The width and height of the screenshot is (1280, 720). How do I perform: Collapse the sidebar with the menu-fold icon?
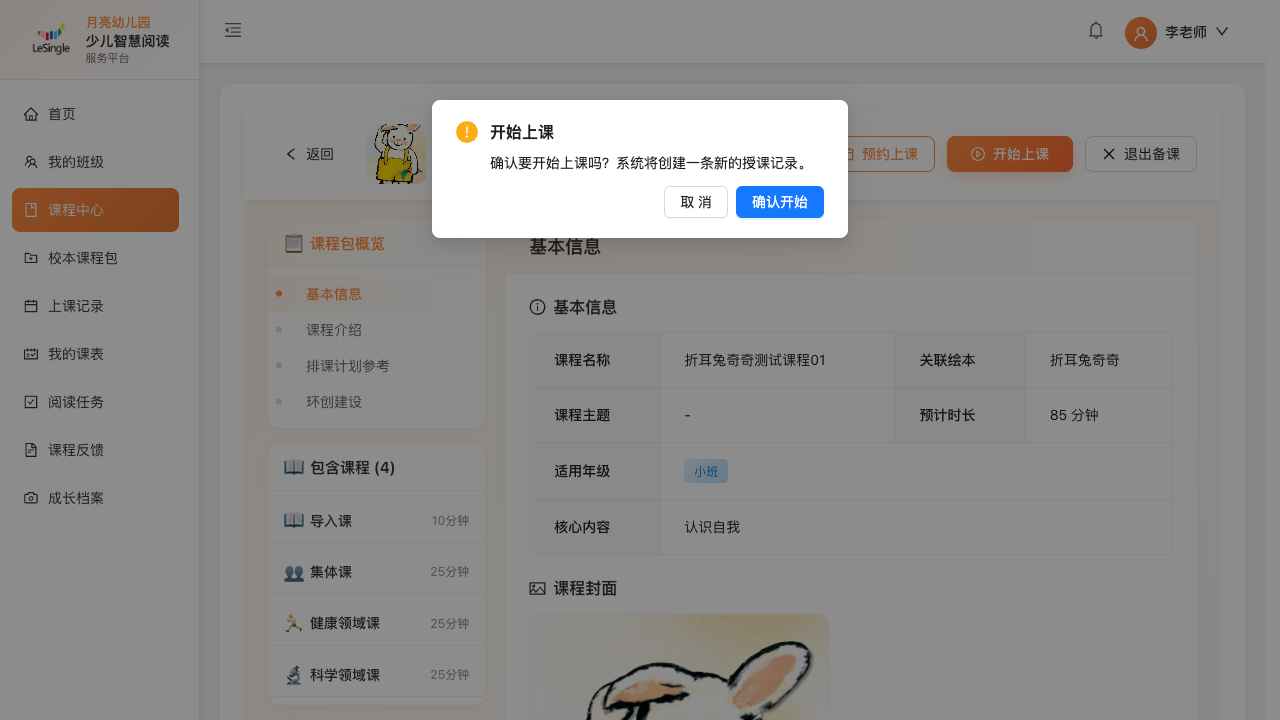(233, 31)
